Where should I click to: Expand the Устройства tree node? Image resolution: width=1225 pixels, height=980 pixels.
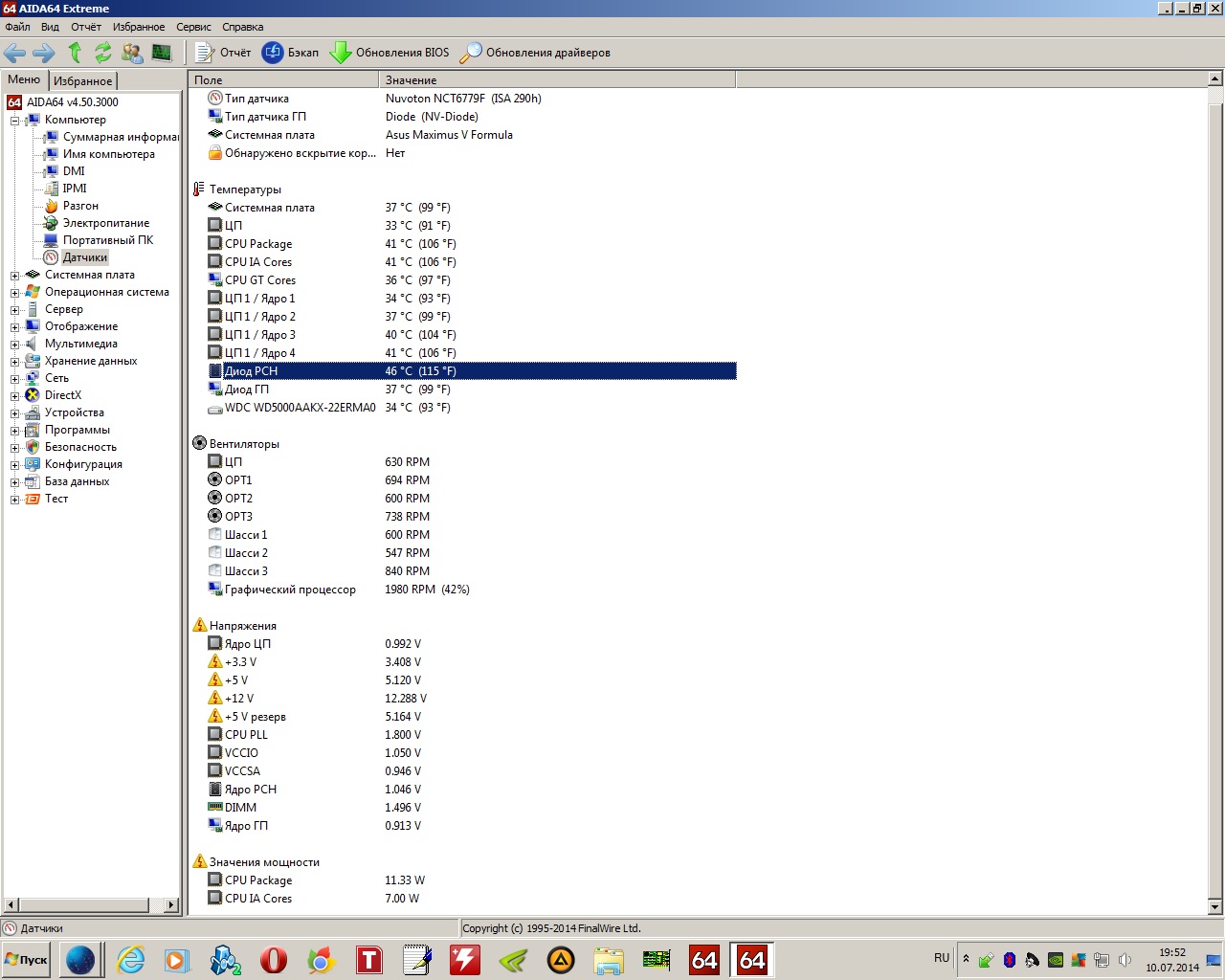14,413
